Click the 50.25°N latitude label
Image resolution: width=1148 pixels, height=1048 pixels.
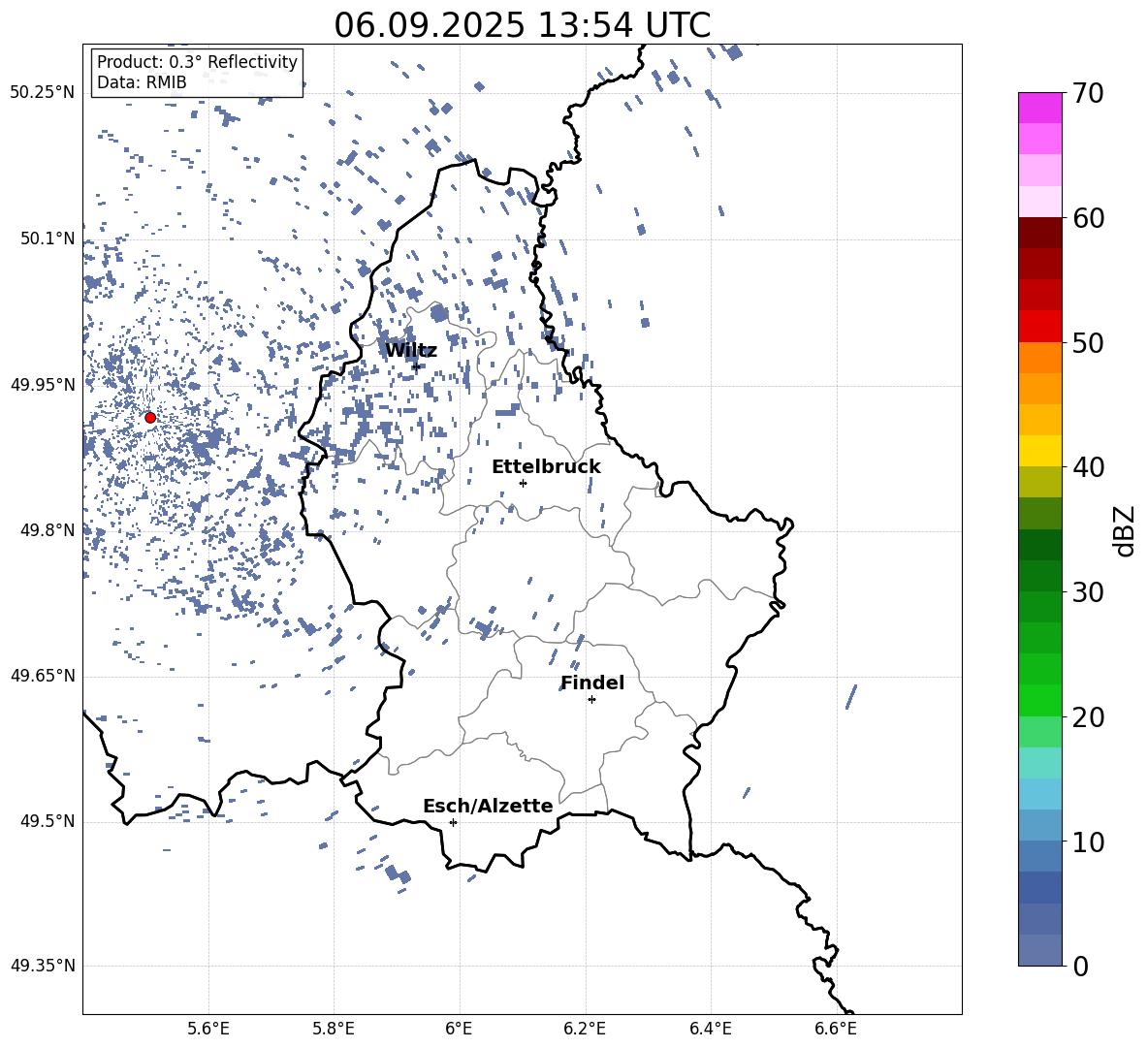43,93
